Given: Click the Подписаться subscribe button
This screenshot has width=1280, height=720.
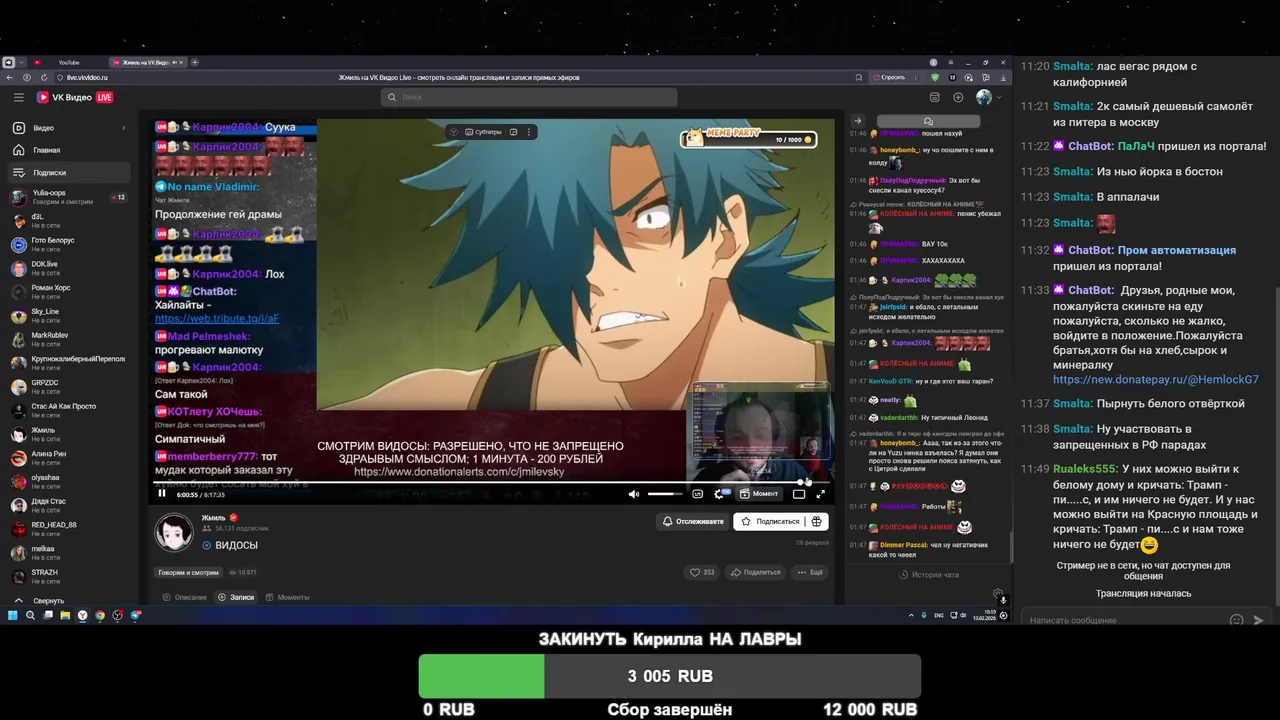Looking at the screenshot, I should (x=769, y=521).
